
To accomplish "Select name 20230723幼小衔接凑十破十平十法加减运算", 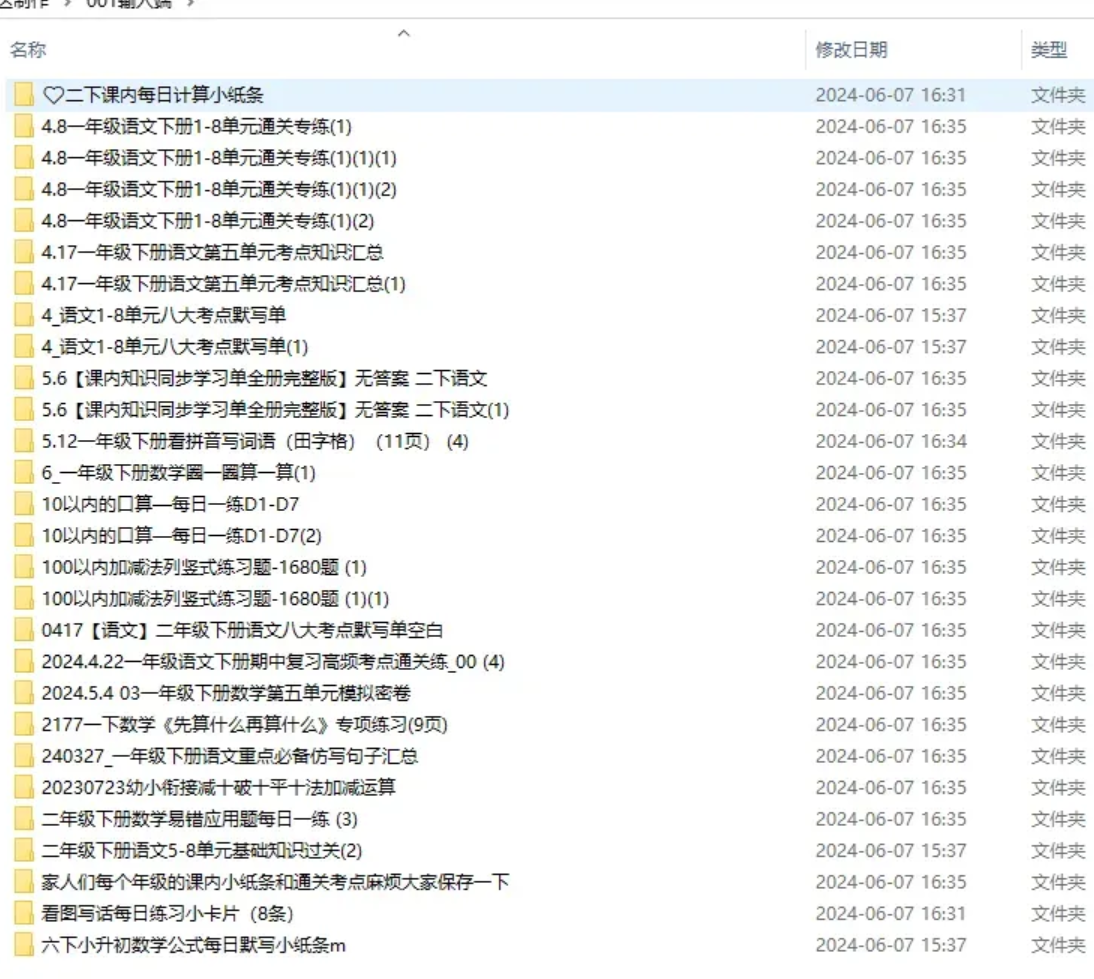I will tap(219, 787).
